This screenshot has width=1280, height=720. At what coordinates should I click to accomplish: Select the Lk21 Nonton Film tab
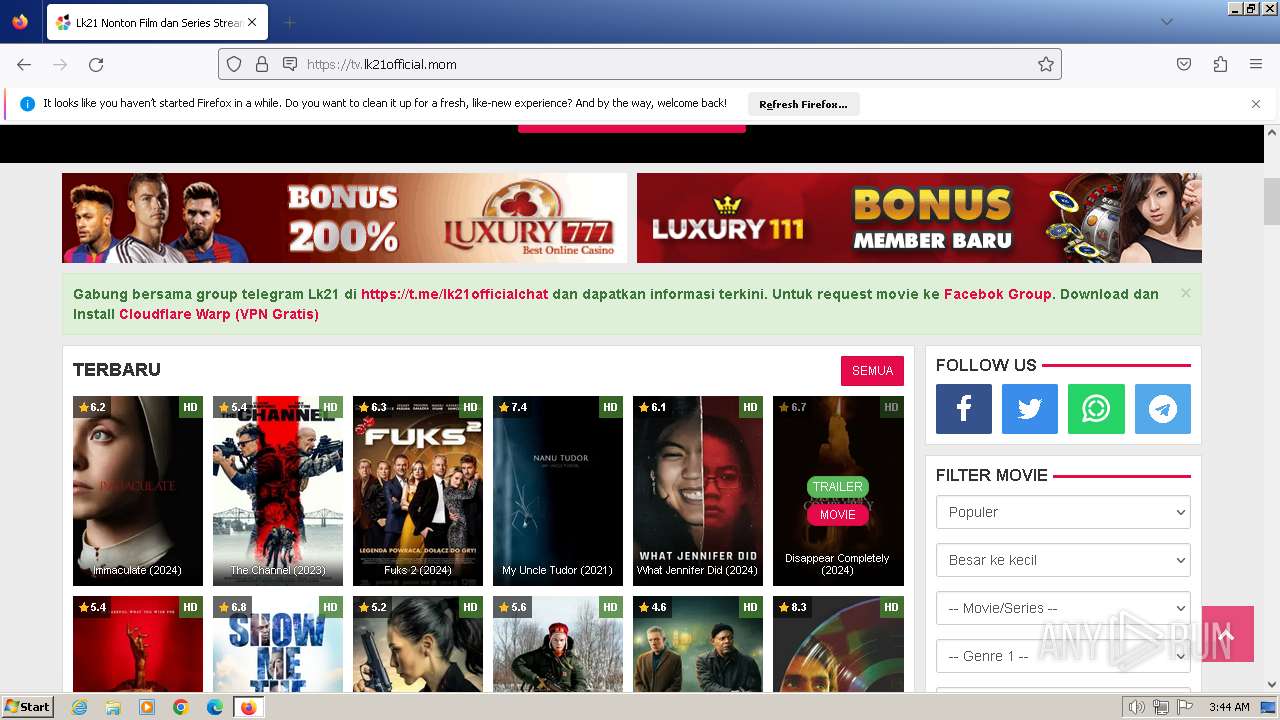point(157,22)
